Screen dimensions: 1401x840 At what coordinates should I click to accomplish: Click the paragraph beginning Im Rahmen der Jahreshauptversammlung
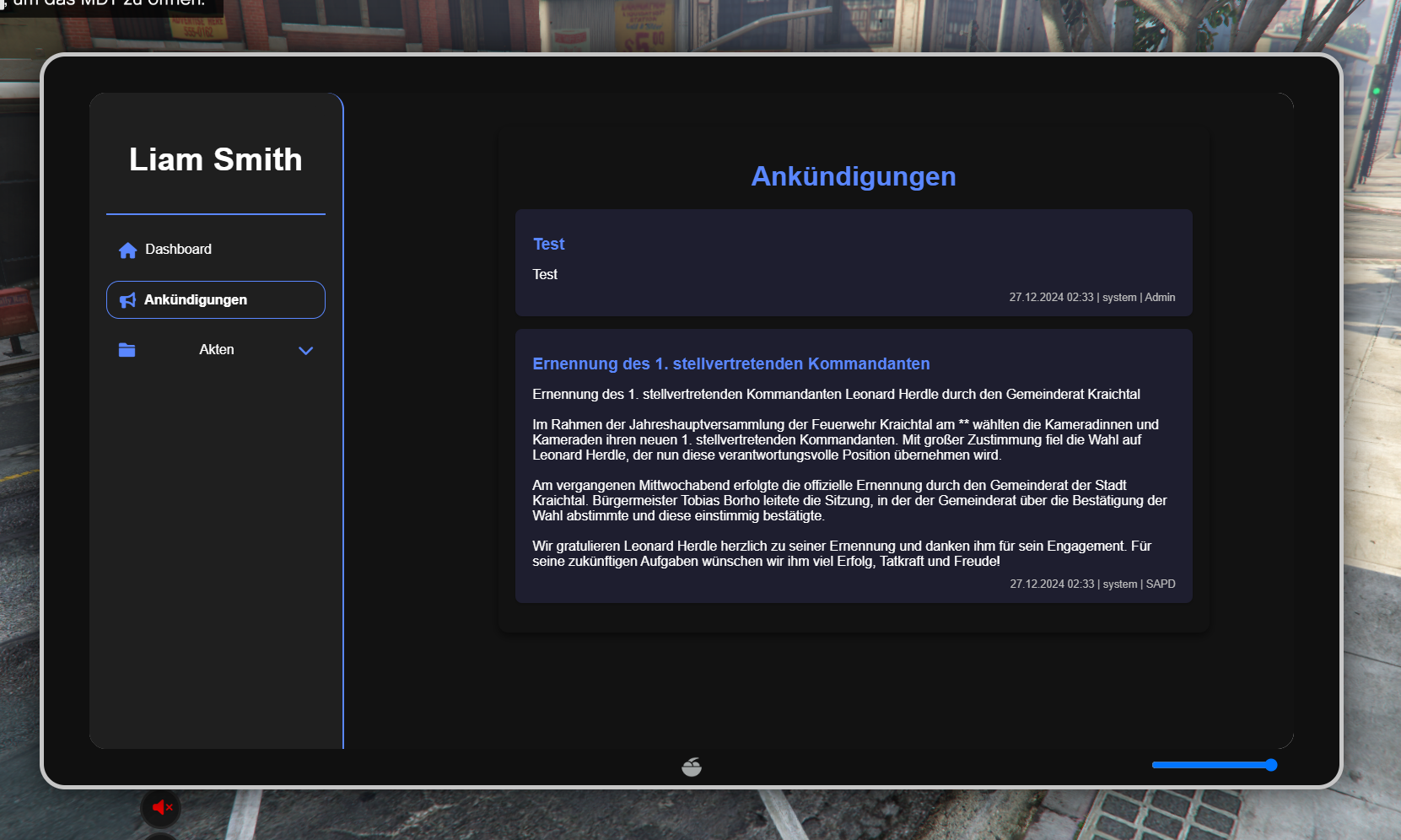tap(845, 439)
